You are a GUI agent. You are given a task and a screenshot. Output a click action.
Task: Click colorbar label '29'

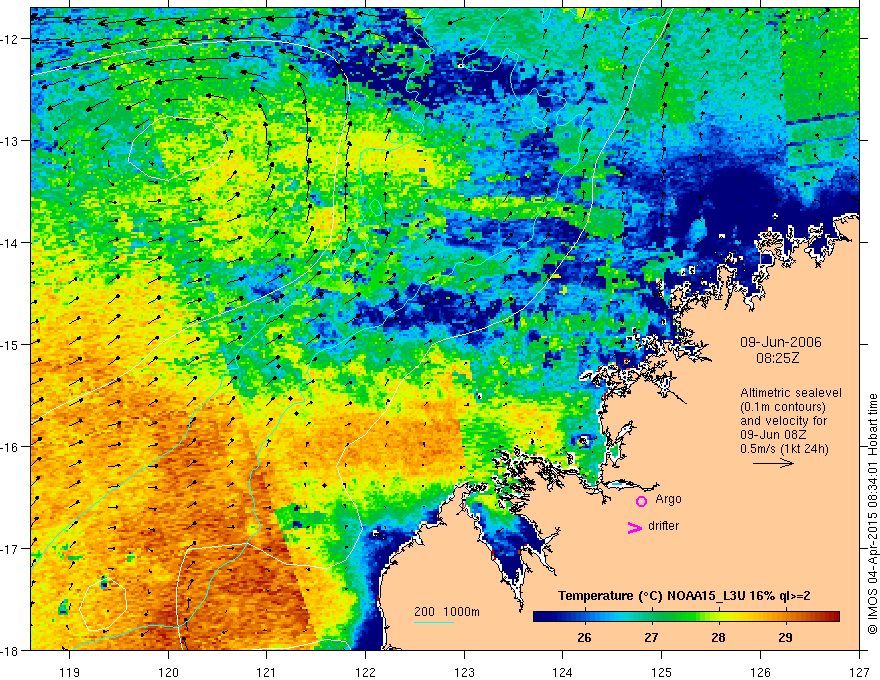[786, 637]
